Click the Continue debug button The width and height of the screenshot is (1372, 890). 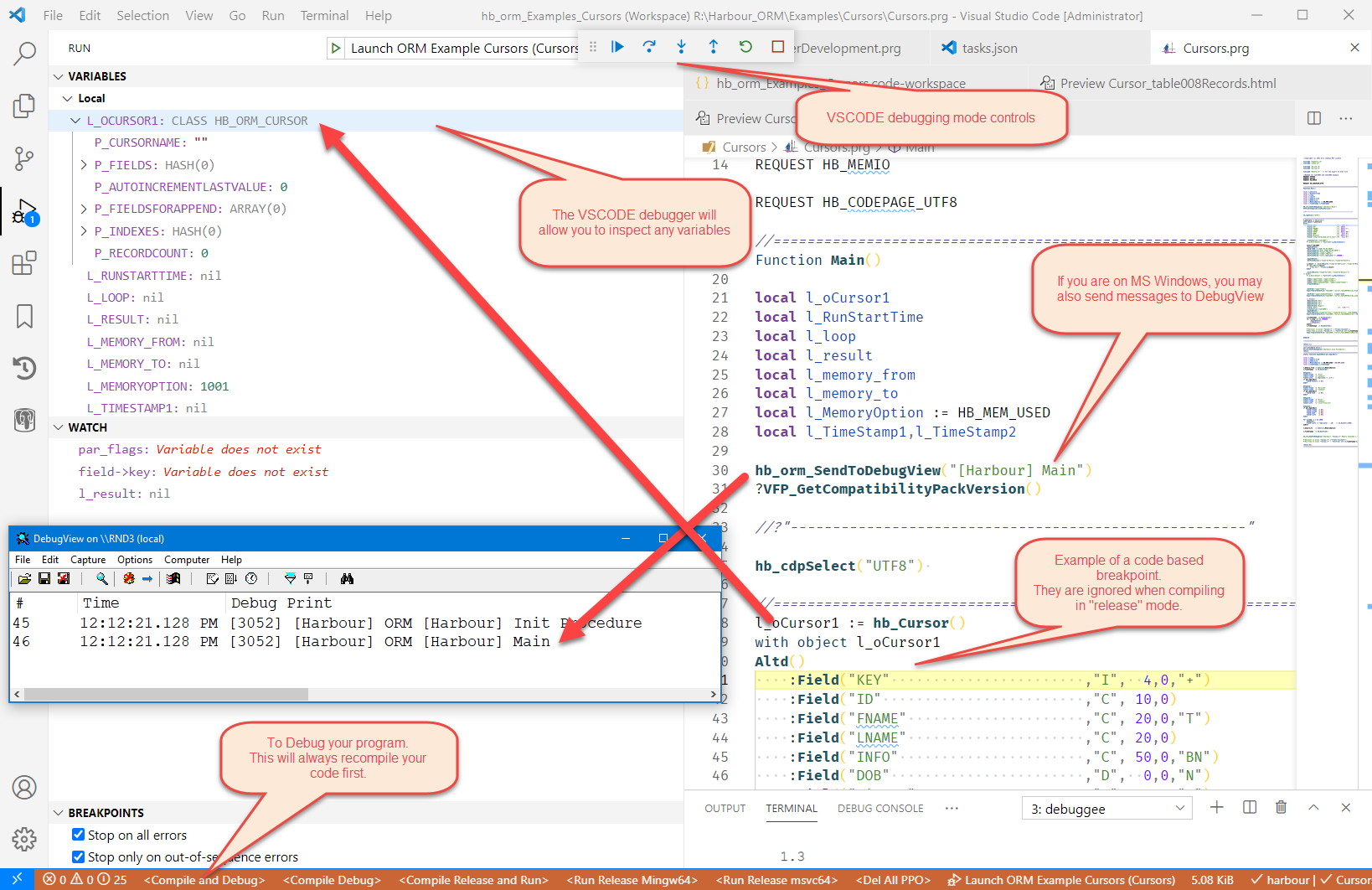[617, 47]
